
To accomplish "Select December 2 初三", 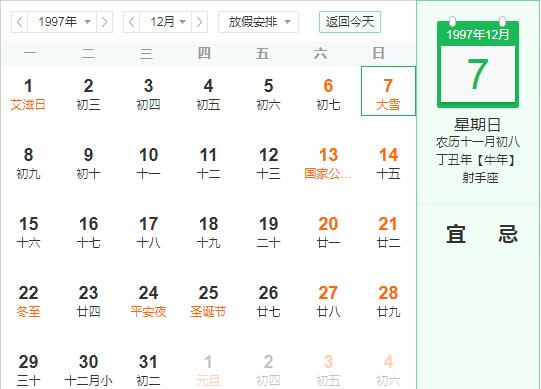I will (88, 94).
